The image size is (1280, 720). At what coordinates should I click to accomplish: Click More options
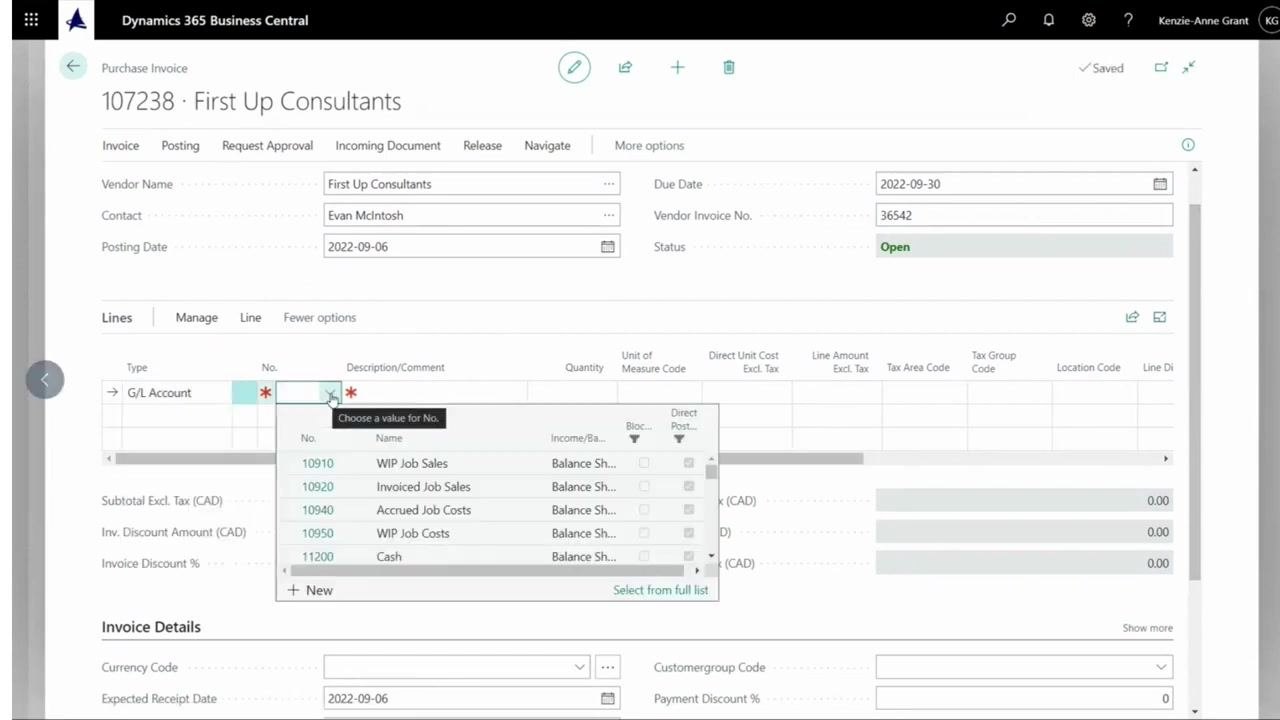[x=649, y=145]
